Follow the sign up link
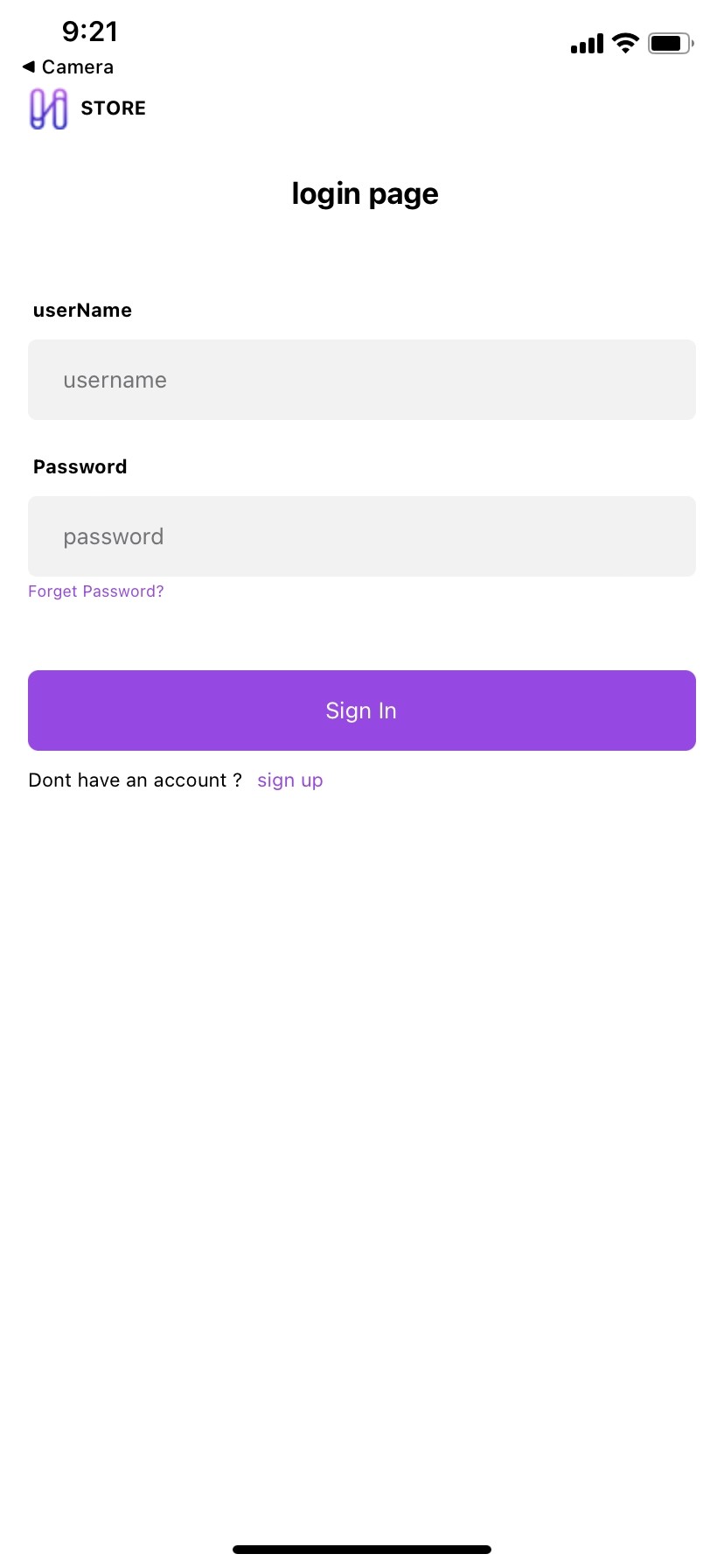This screenshot has height=1568, width=724. pyautogui.click(x=290, y=780)
